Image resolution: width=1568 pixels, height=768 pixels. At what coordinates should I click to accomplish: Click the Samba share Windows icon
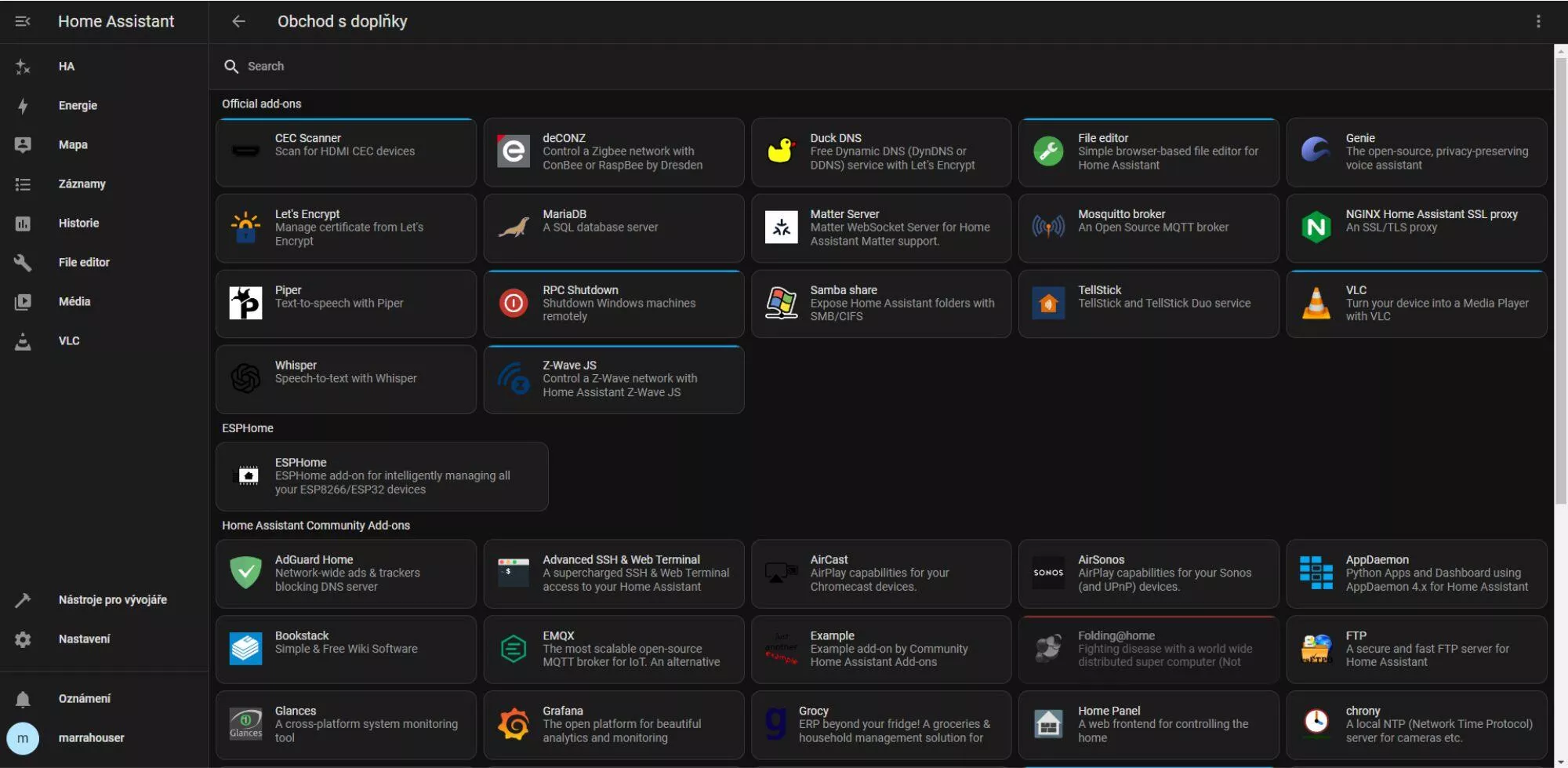coord(781,303)
